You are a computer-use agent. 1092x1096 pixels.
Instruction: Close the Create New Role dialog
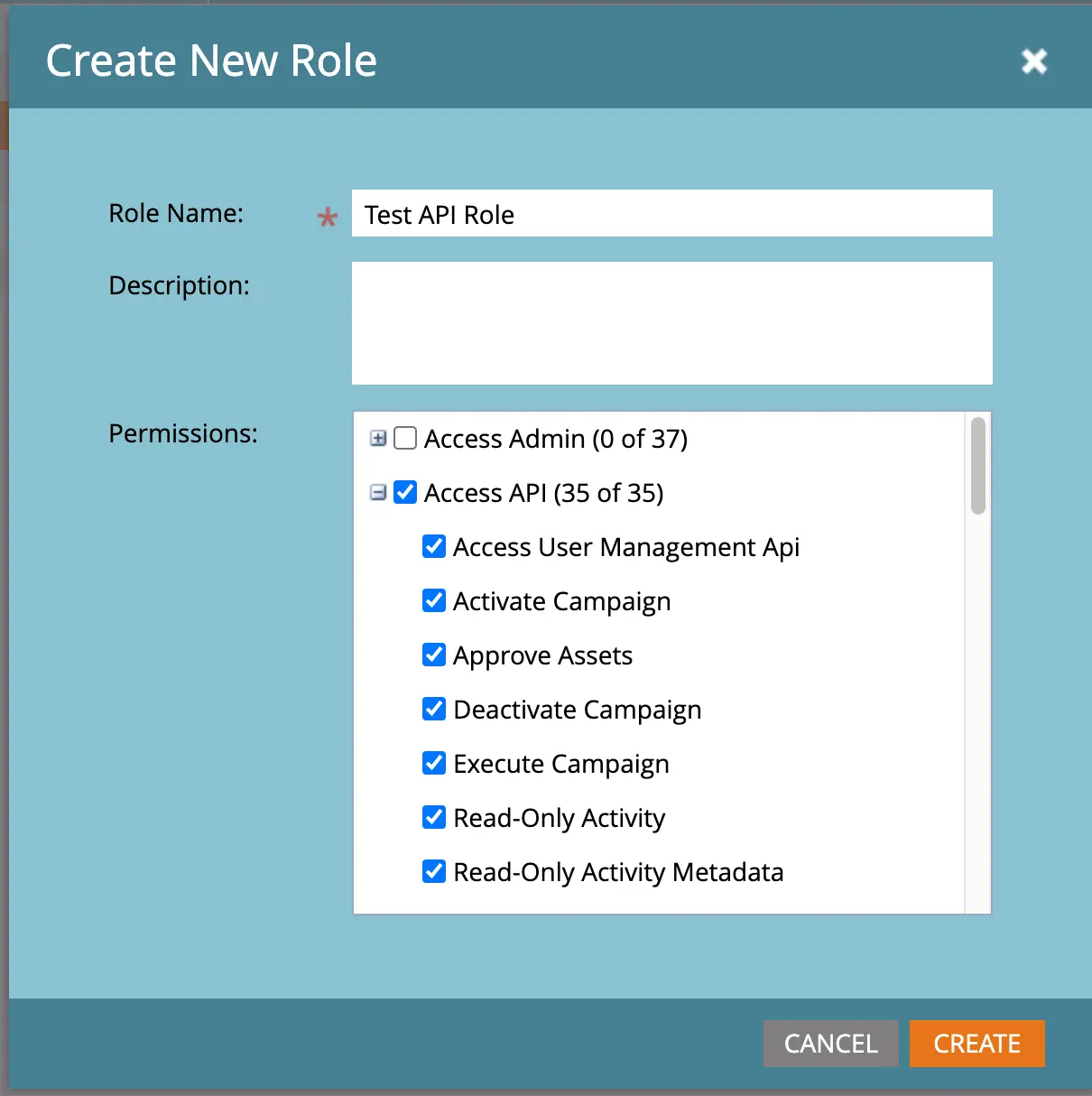pyautogui.click(x=1033, y=61)
